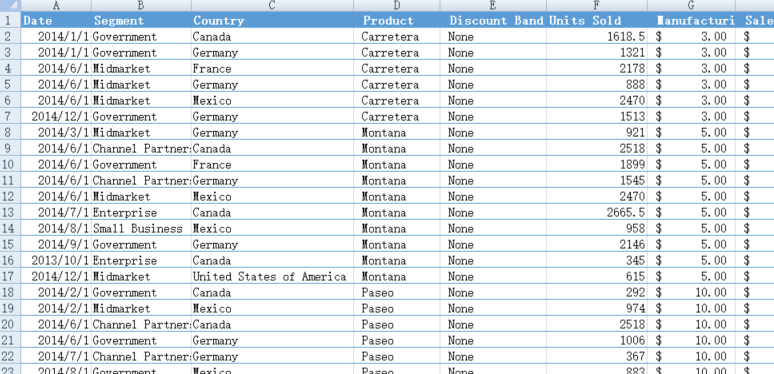
Task: Select Paseo in row 18
Action: [x=397, y=293]
